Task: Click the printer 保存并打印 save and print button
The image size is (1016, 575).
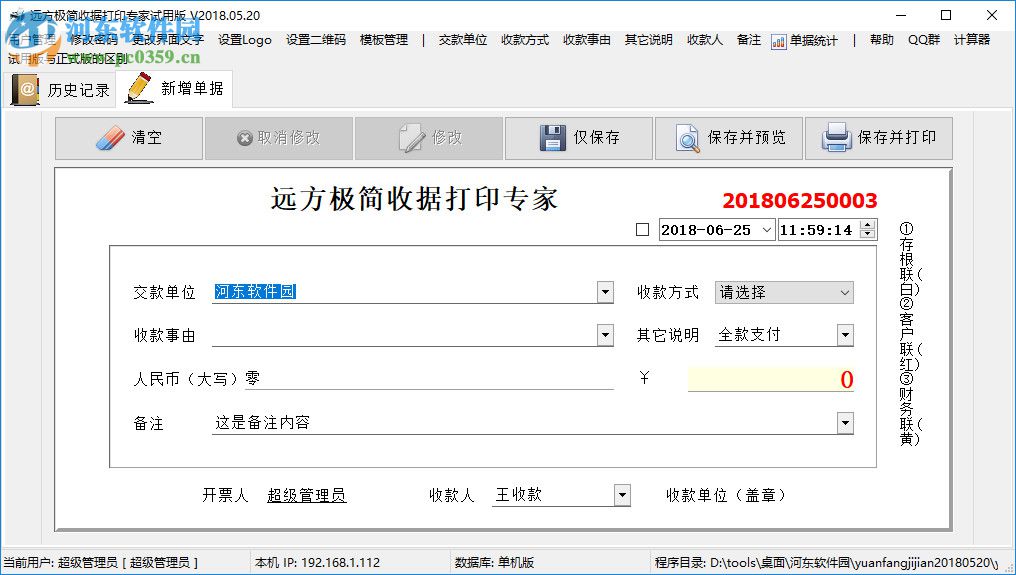Action: tap(879, 138)
